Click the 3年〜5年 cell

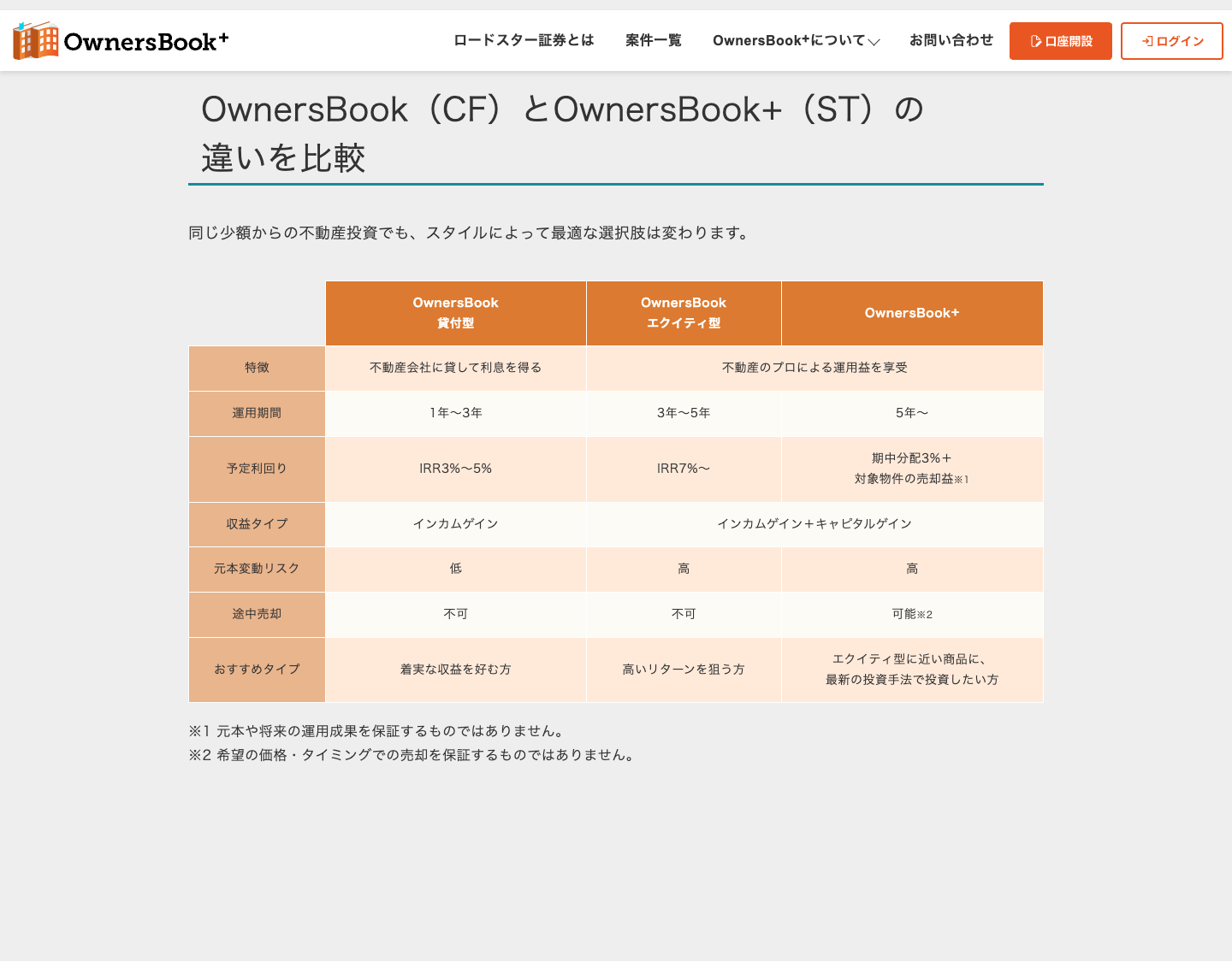click(x=684, y=413)
